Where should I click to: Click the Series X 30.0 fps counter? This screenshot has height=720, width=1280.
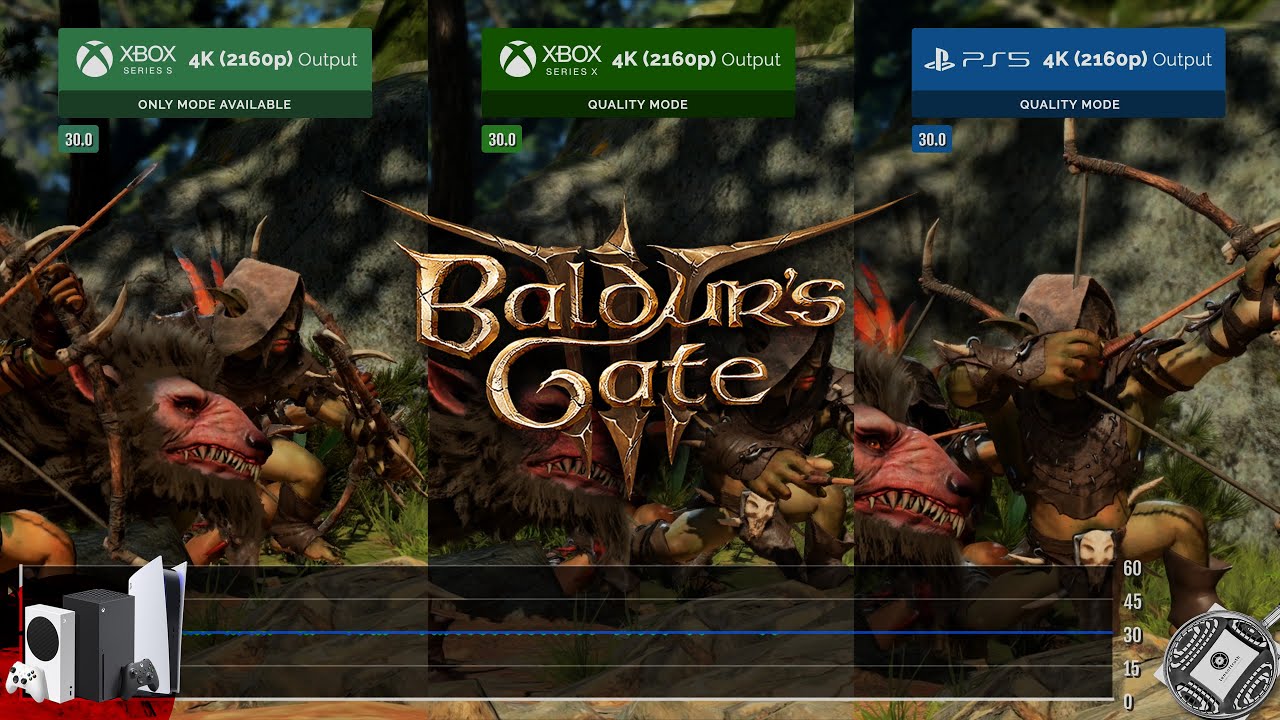click(x=502, y=139)
